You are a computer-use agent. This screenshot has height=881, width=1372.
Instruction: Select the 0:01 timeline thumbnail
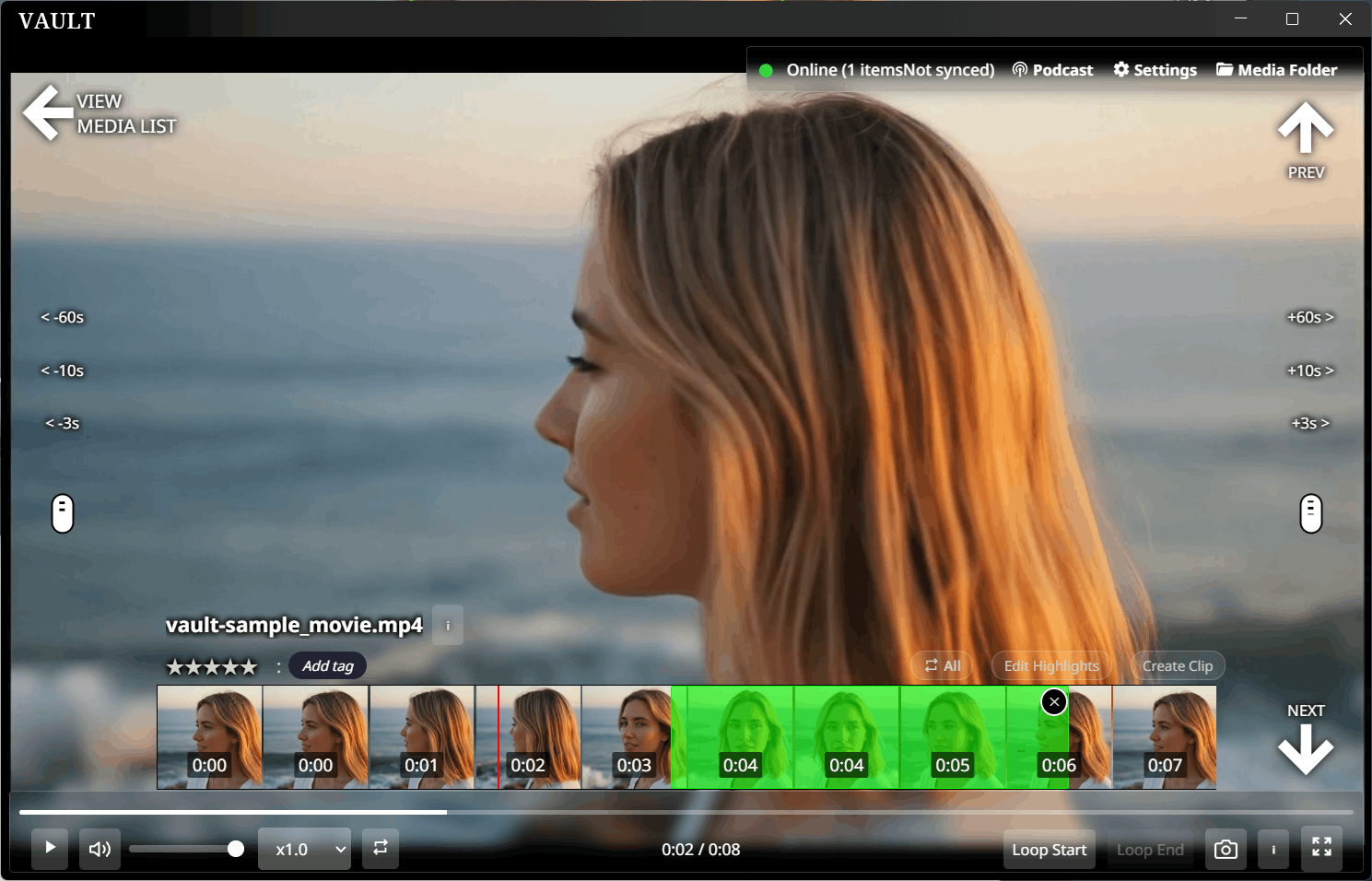[422, 737]
